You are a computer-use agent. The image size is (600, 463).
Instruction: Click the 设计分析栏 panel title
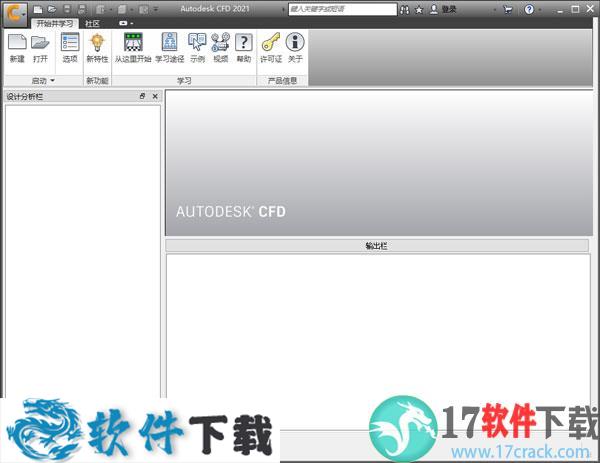(x=25, y=96)
